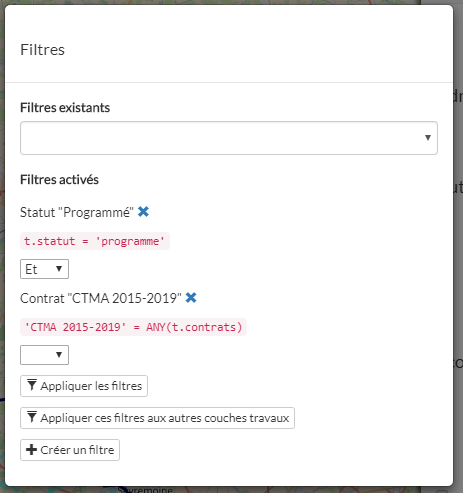
Task: Click the Contrat "CTMA 2015-2019" filter label
Action: click(x=101, y=298)
